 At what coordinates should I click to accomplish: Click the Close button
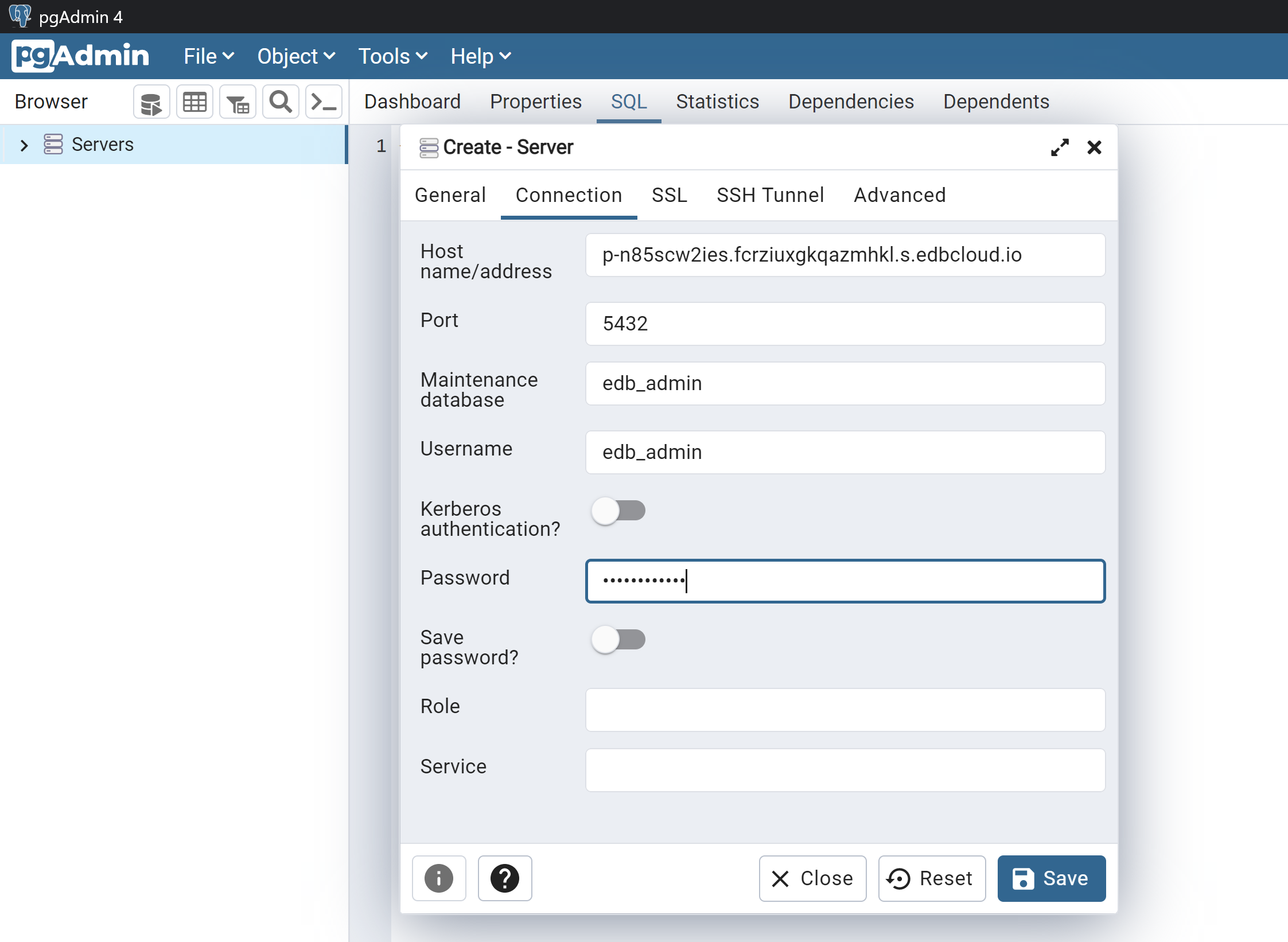coord(812,878)
